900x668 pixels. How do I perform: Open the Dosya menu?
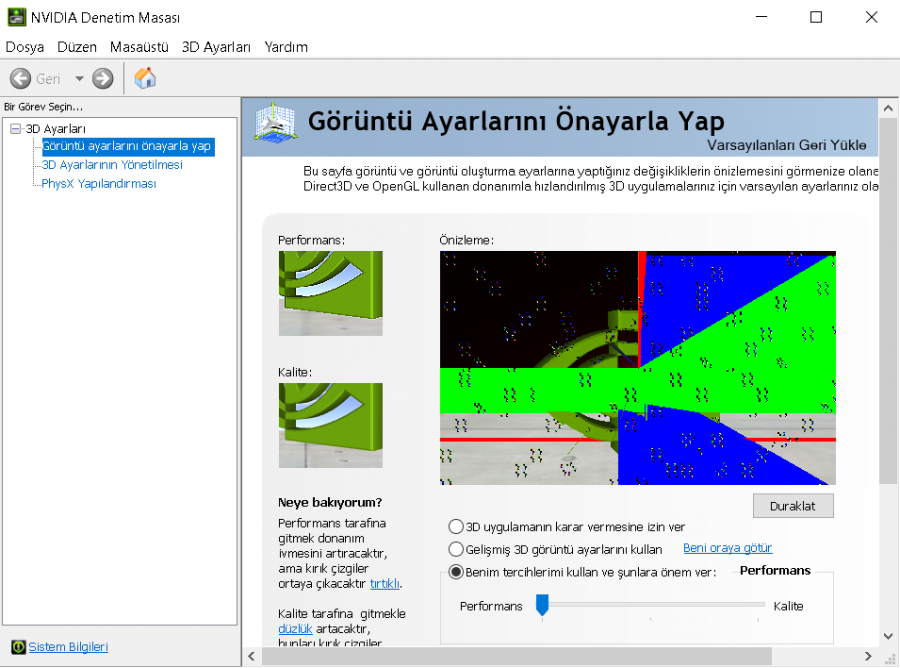(25, 47)
